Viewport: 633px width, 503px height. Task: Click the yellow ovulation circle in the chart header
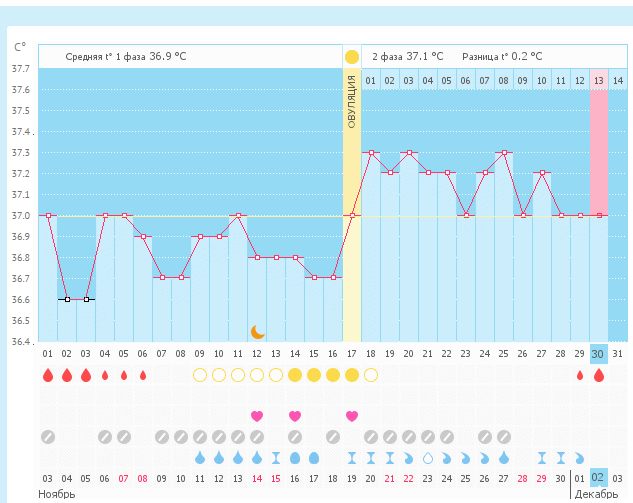[352, 57]
